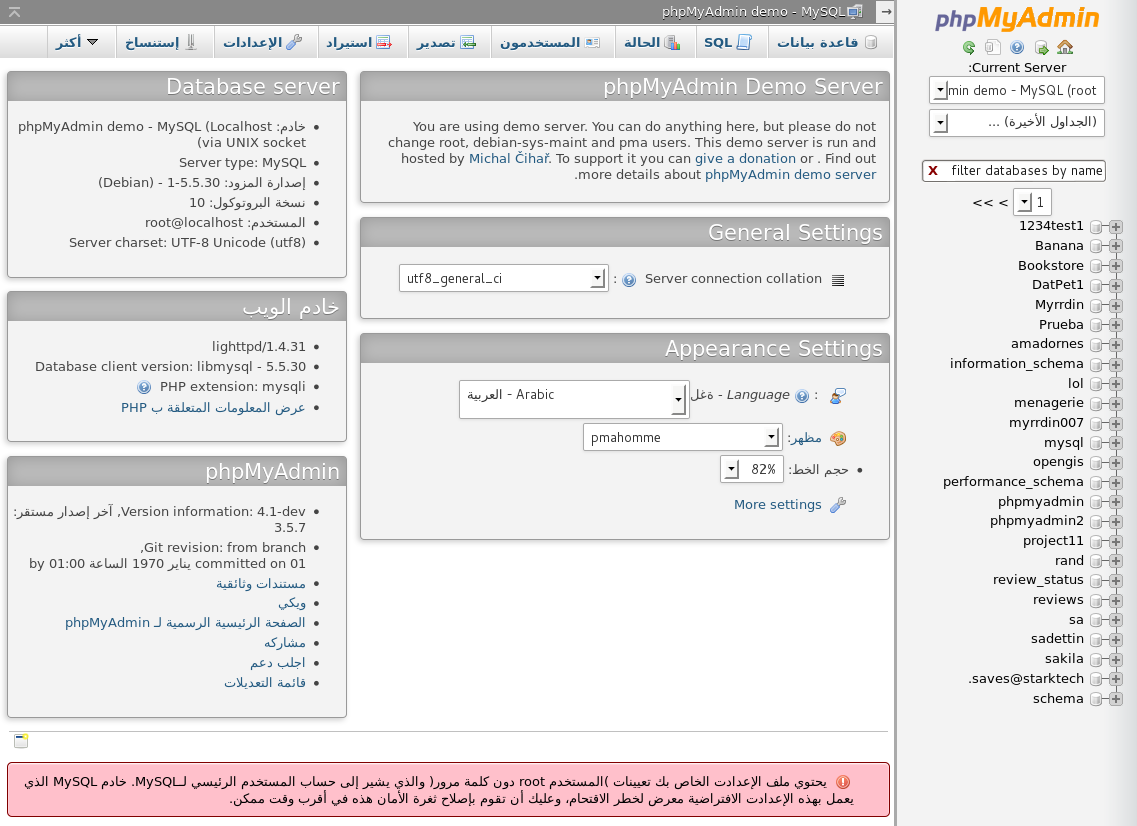Expand the sakila database tree node
Image resolution: width=1137 pixels, height=826 pixels.
[1116, 660]
